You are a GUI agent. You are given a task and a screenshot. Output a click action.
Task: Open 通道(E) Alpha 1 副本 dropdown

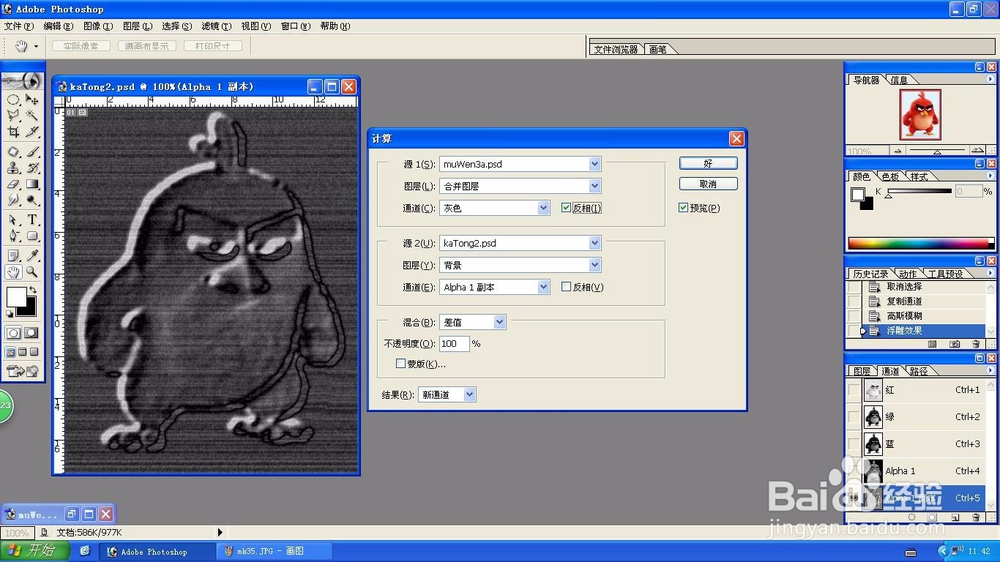coord(543,287)
